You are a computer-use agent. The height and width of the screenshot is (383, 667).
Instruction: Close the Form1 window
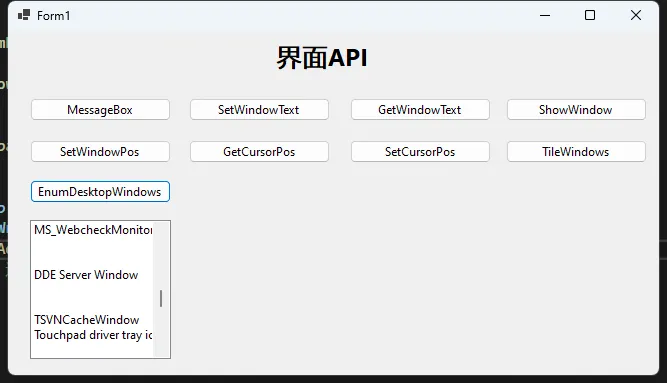point(636,15)
